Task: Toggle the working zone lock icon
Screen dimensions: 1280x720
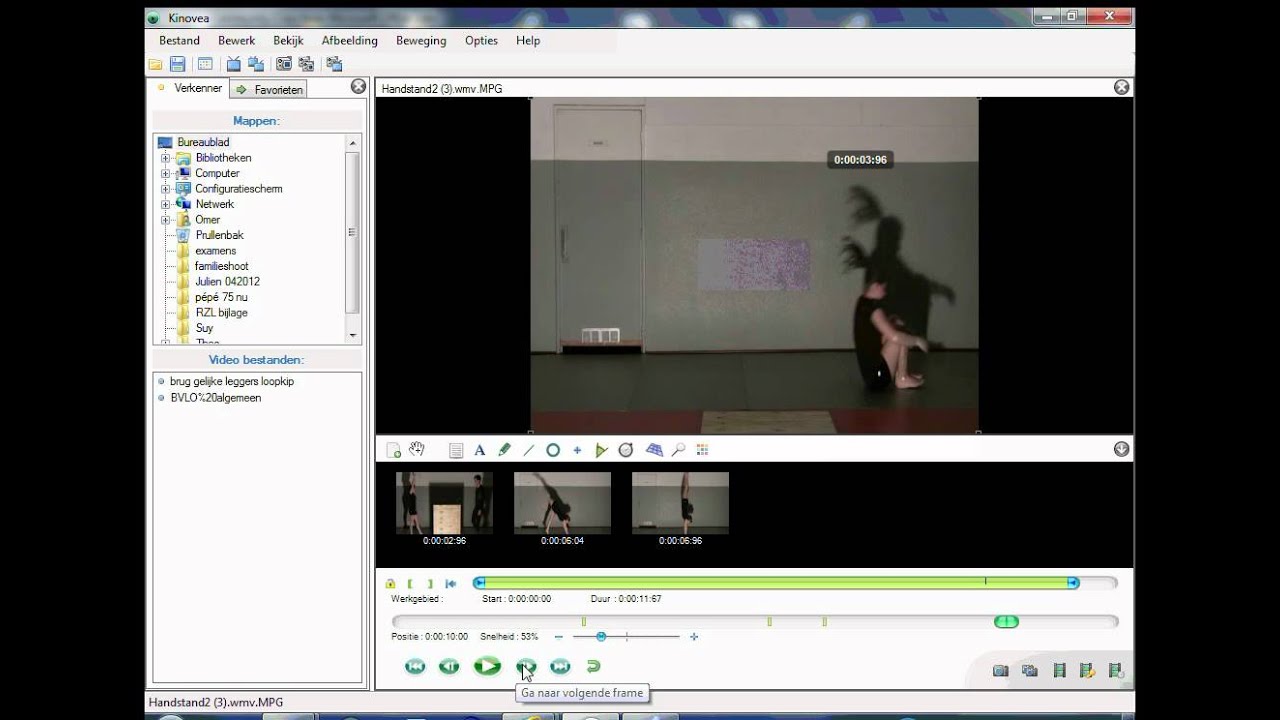Action: coord(390,583)
